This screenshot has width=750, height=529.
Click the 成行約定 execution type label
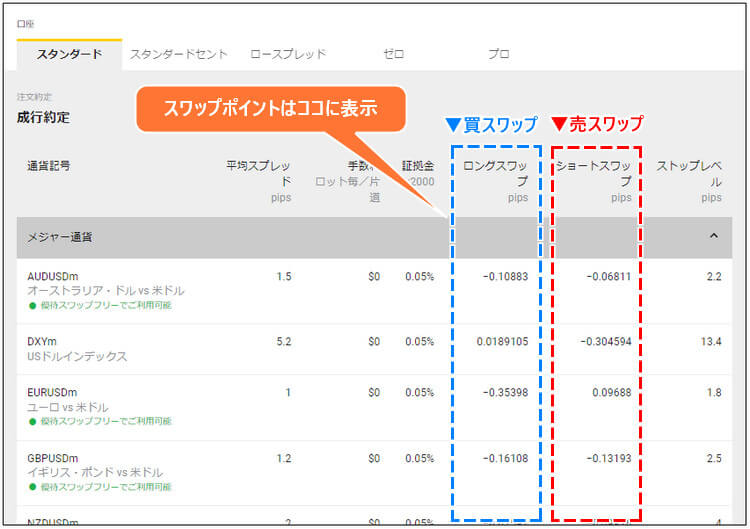point(44,117)
